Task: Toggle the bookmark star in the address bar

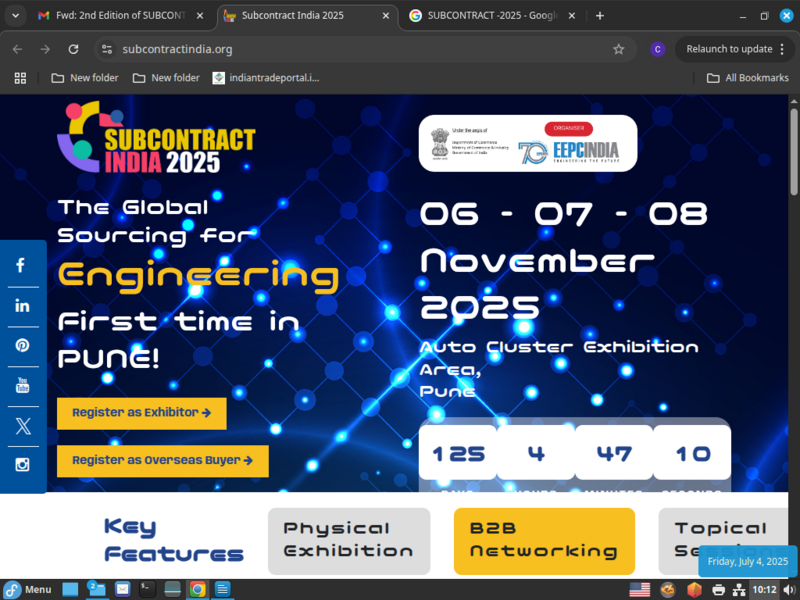Action: coord(620,48)
